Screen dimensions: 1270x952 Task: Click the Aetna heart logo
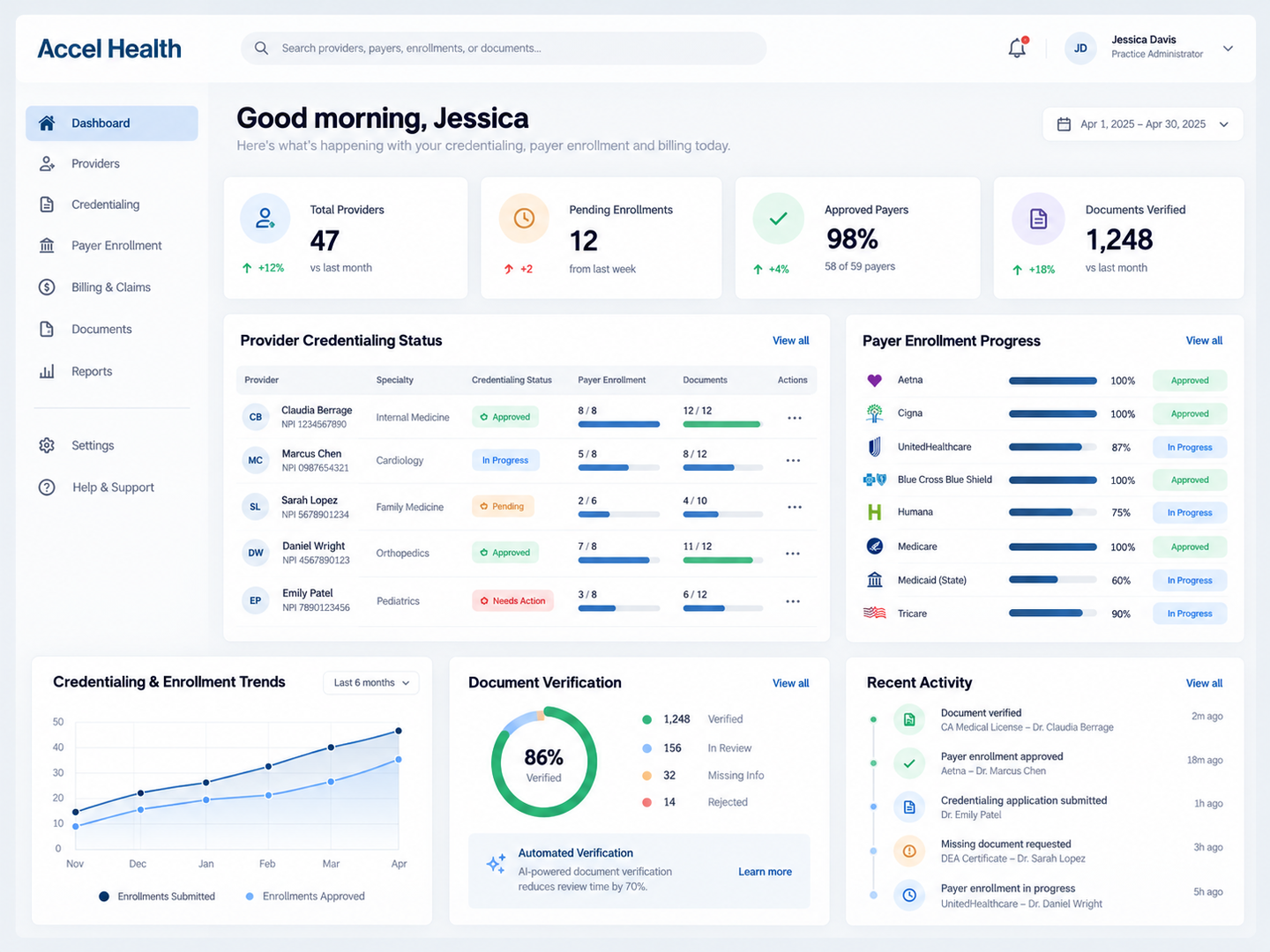click(874, 381)
